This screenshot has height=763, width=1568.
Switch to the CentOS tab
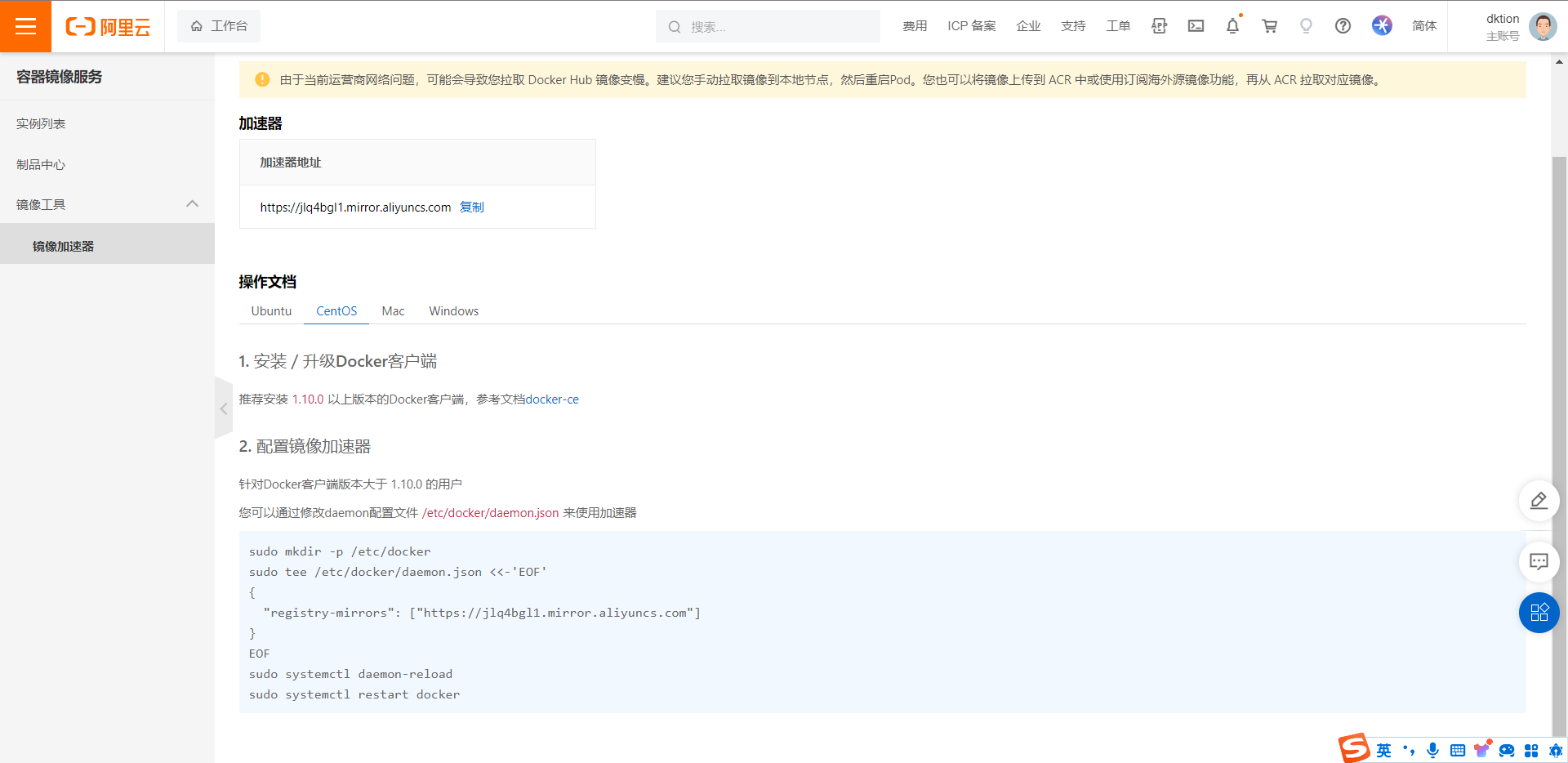pyautogui.click(x=336, y=311)
